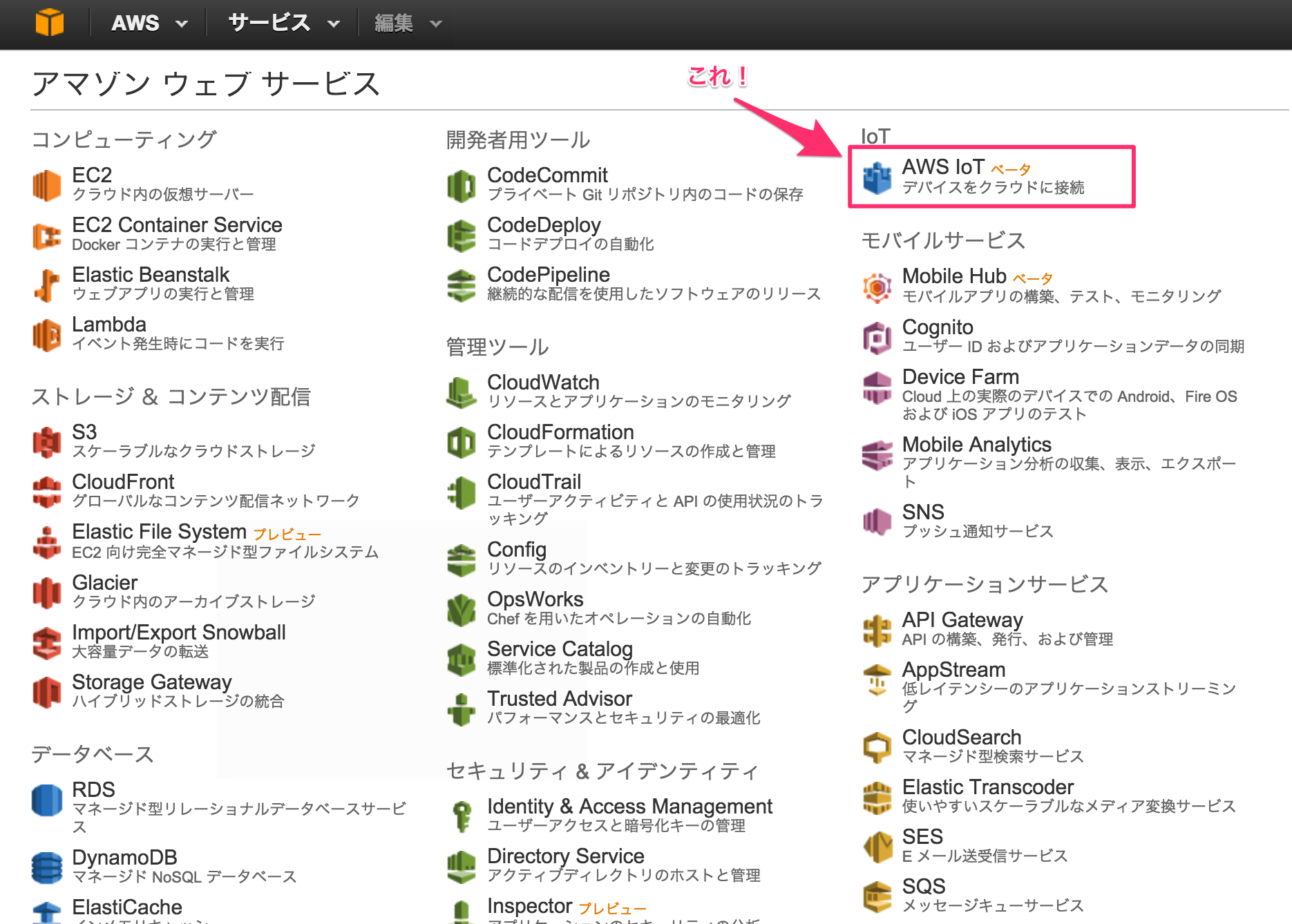Select the API Gateway icon
This screenshot has width=1292, height=924.
[x=876, y=629]
